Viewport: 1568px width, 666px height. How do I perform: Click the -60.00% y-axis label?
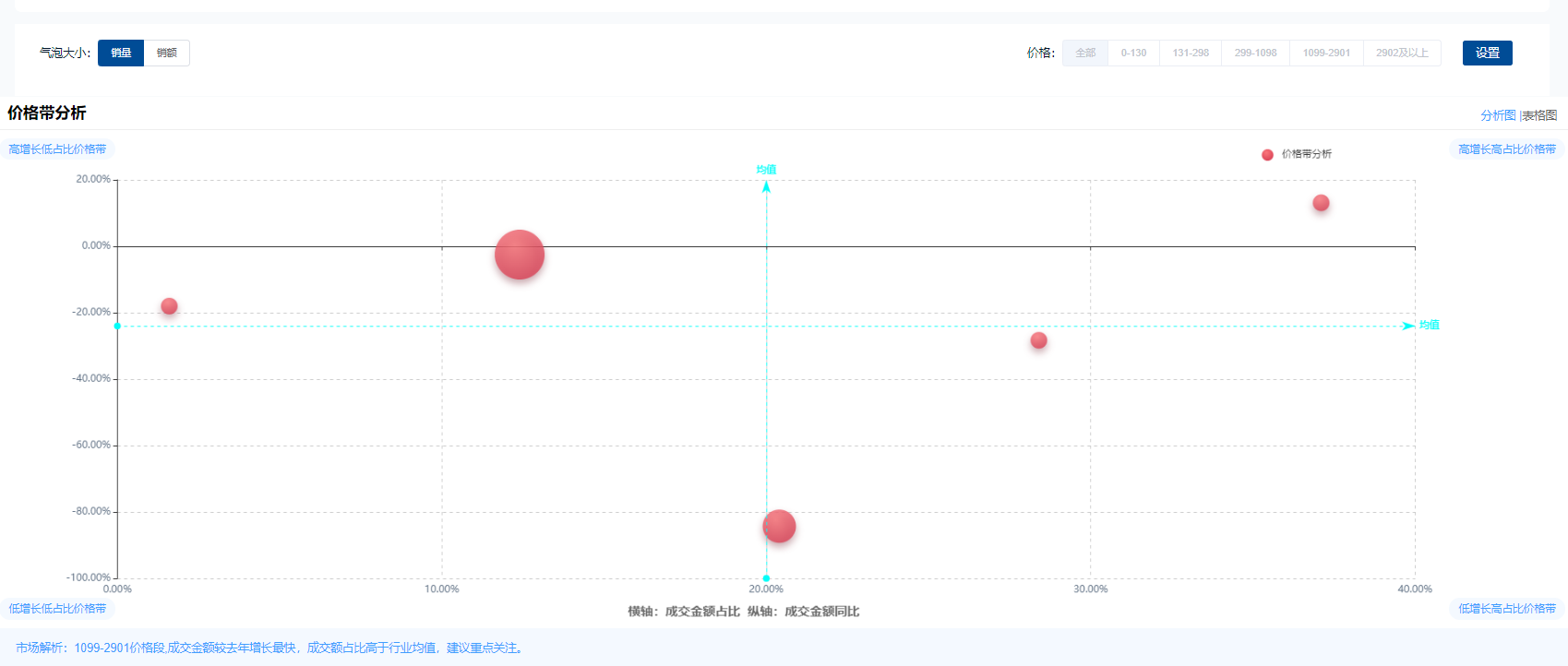pos(91,445)
